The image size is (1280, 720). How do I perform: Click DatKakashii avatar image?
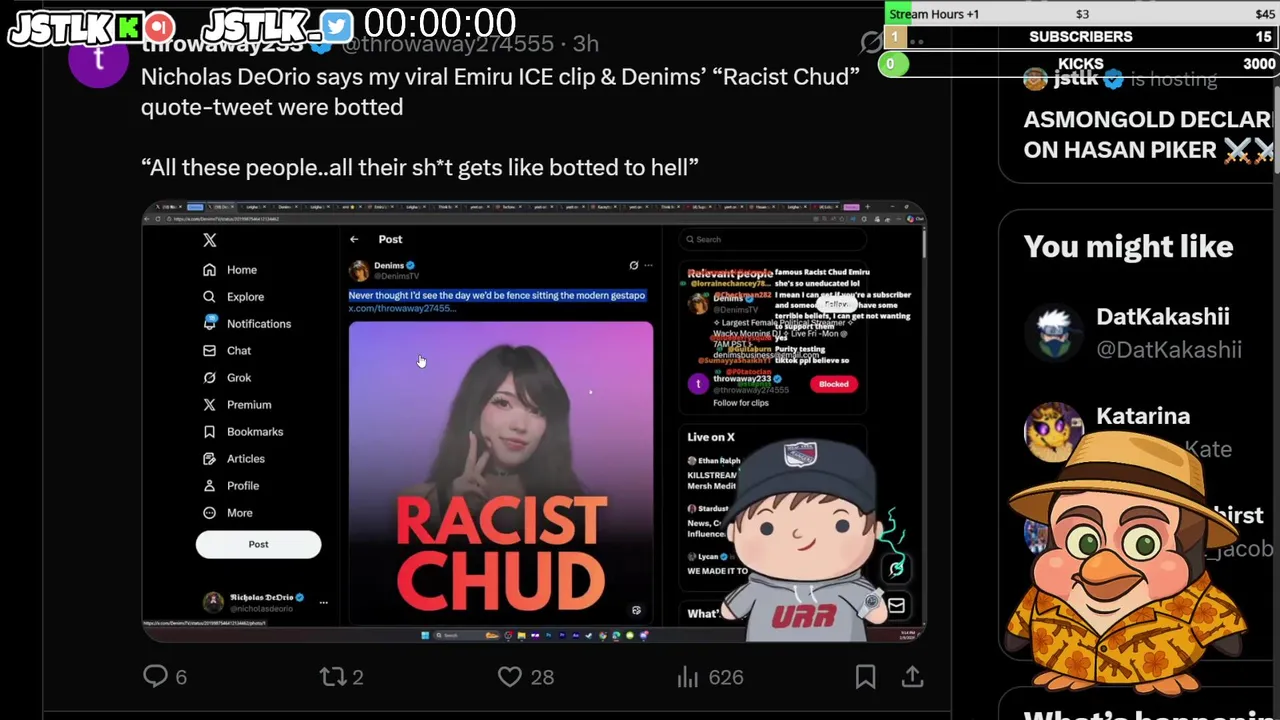coord(1054,333)
